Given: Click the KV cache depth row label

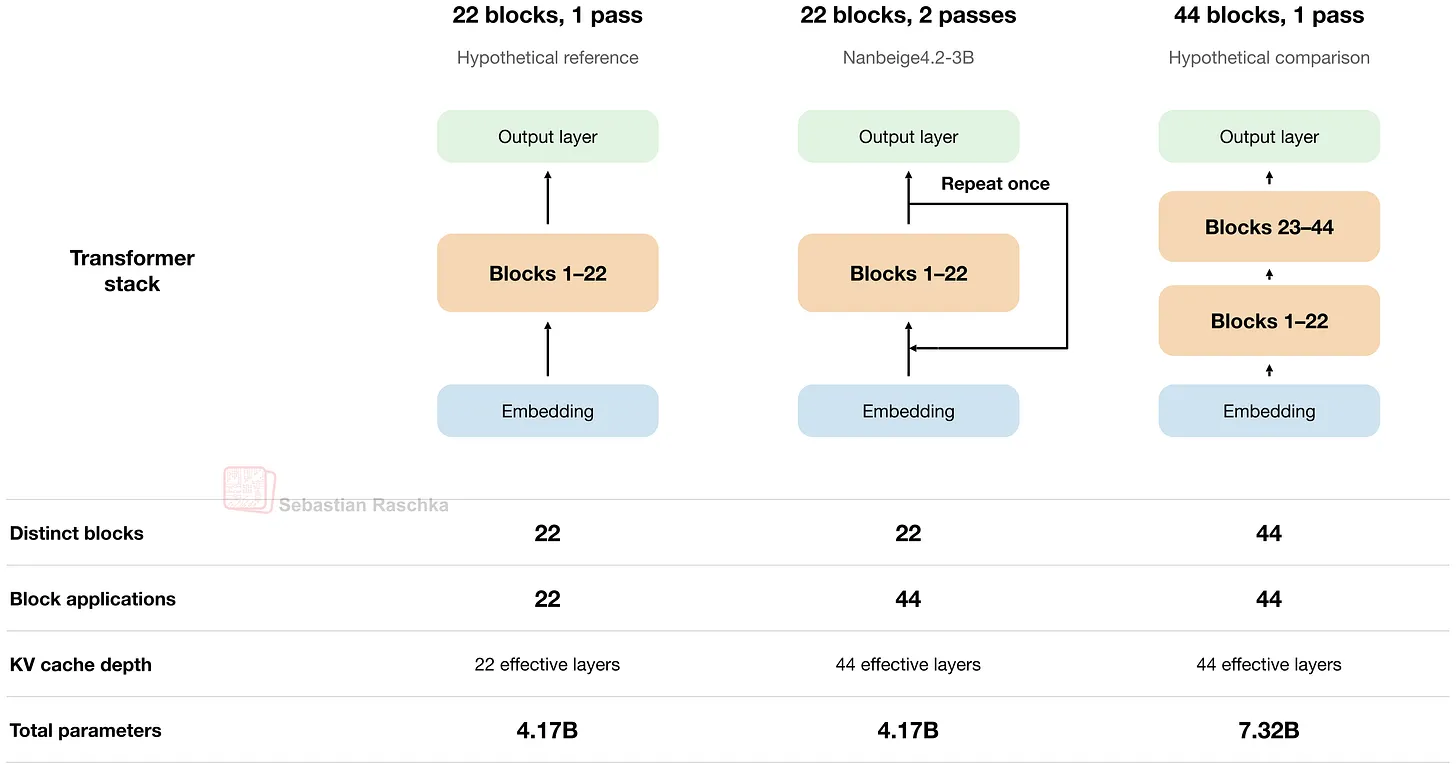Looking at the screenshot, I should tap(81, 665).
